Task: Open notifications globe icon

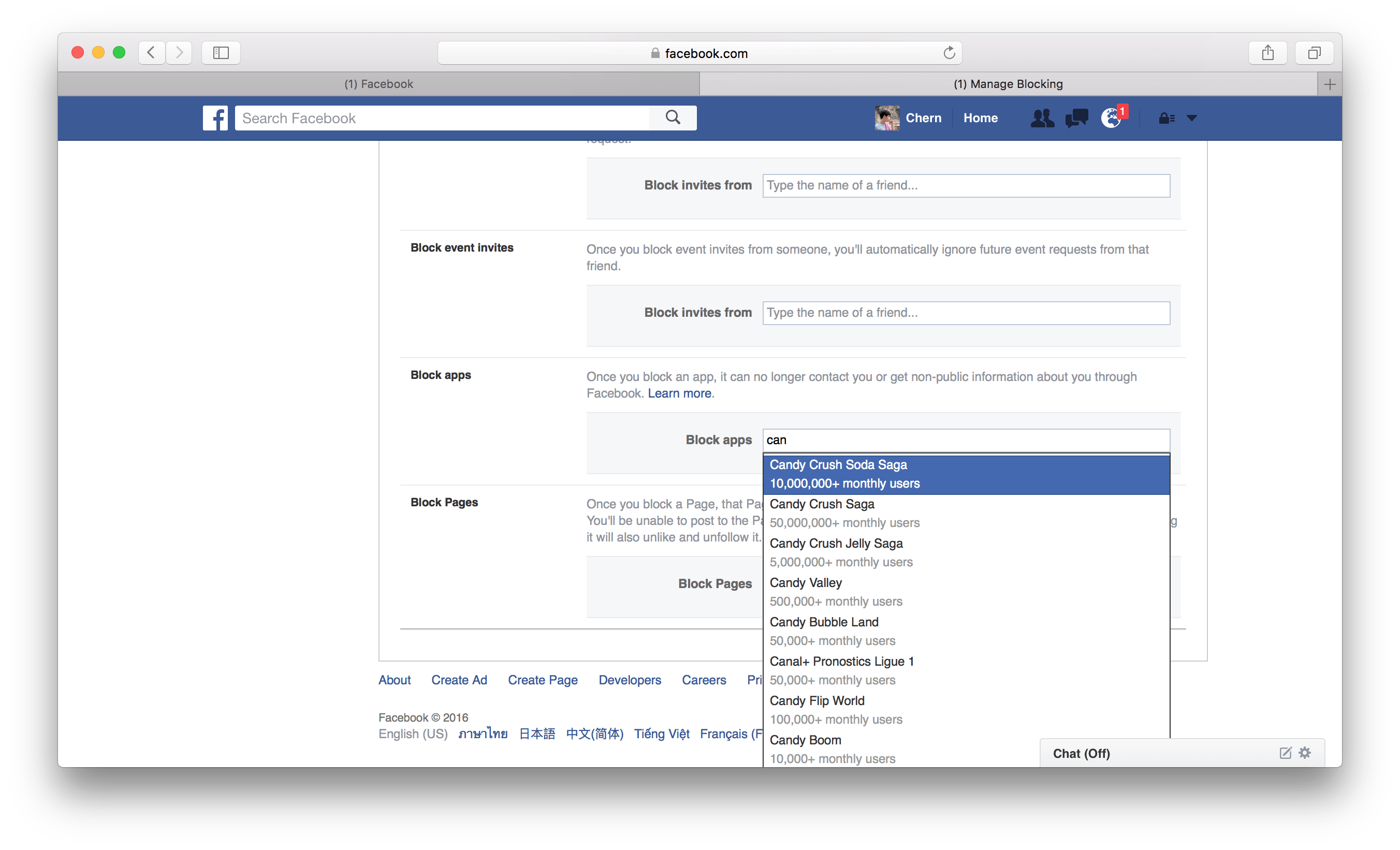Action: pyautogui.click(x=1112, y=118)
